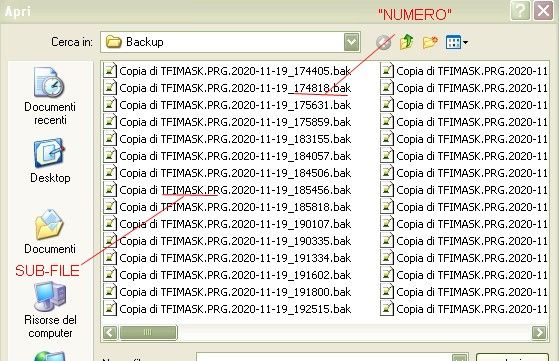Select file ending in 185456.bak
Image resolution: width=559 pixels, height=361 pixels.
coord(227,190)
